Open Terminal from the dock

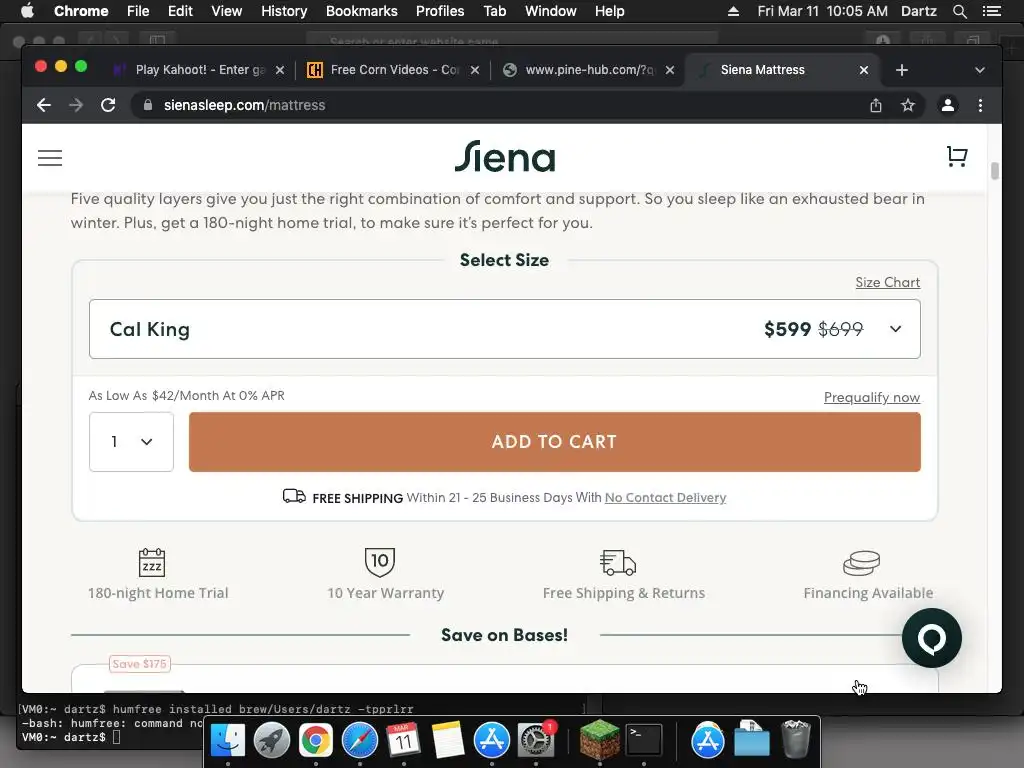644,741
